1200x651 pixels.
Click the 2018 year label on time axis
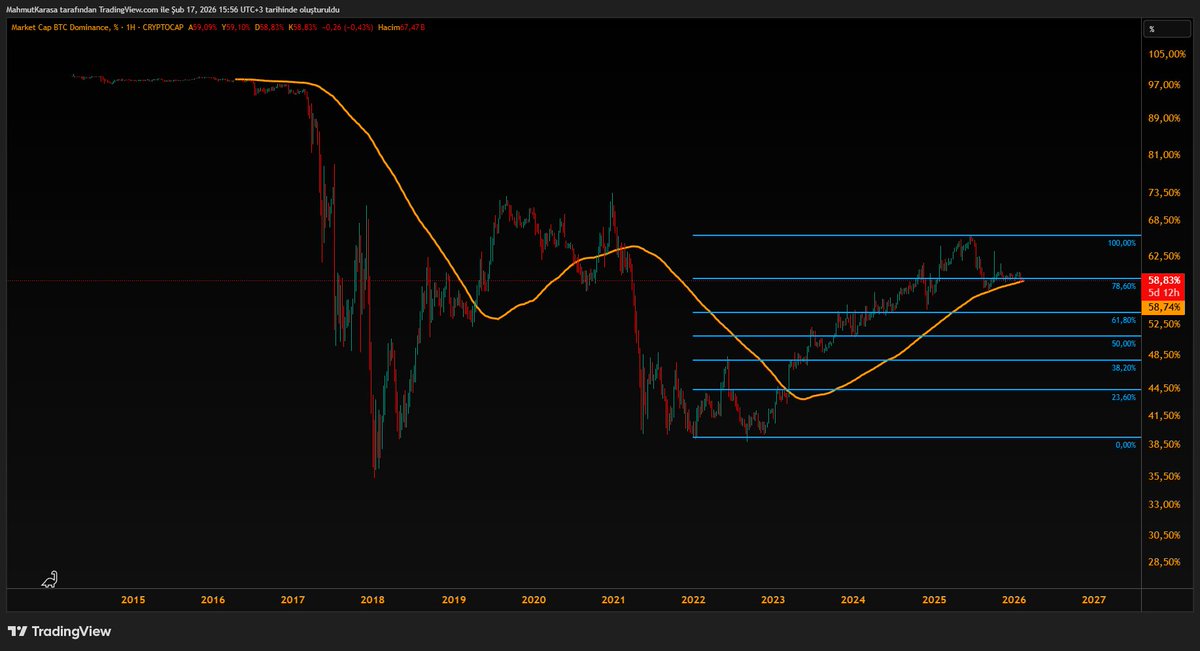click(372, 600)
